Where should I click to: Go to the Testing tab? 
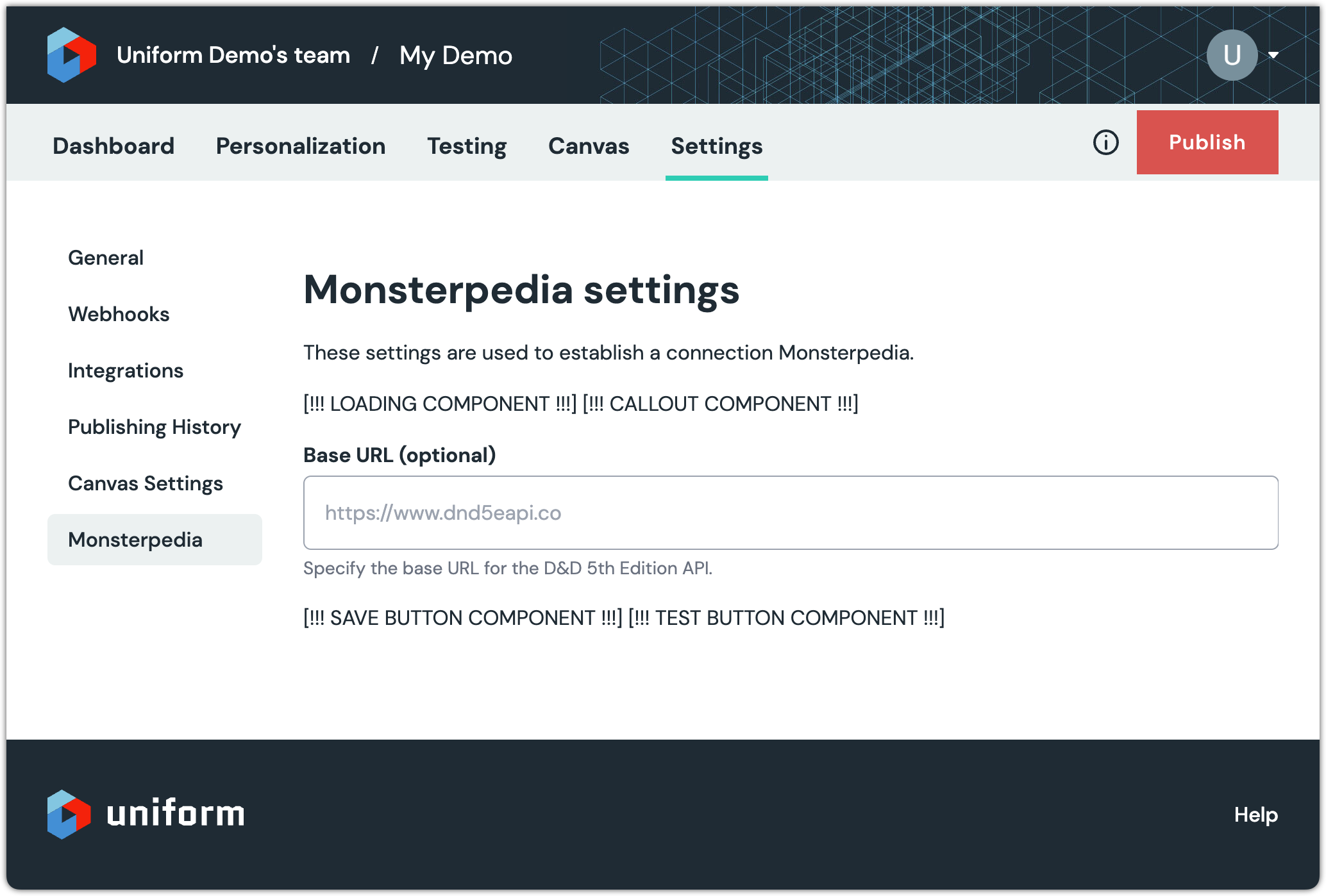tap(467, 146)
